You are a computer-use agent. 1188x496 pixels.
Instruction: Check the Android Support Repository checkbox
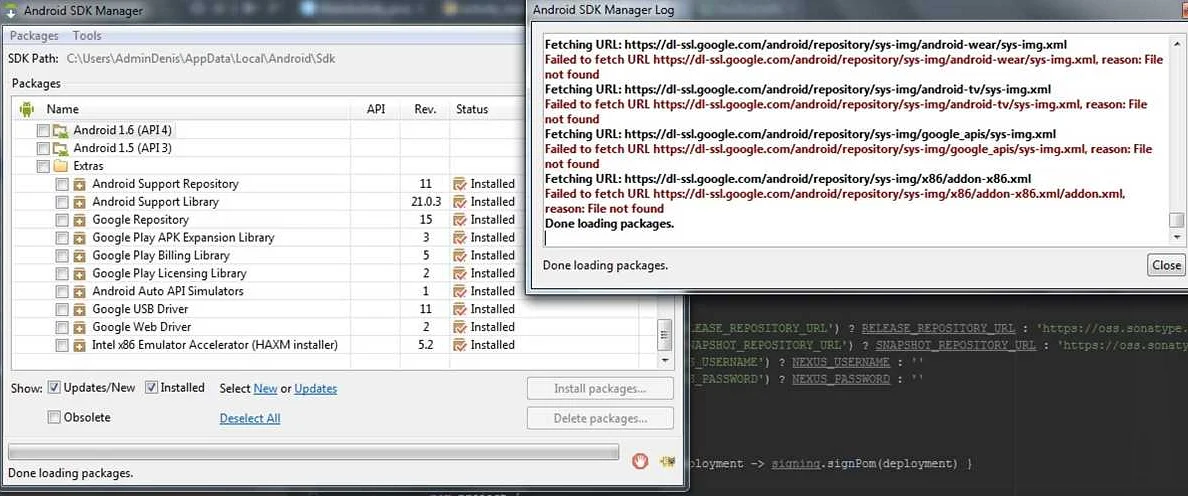tap(62, 184)
